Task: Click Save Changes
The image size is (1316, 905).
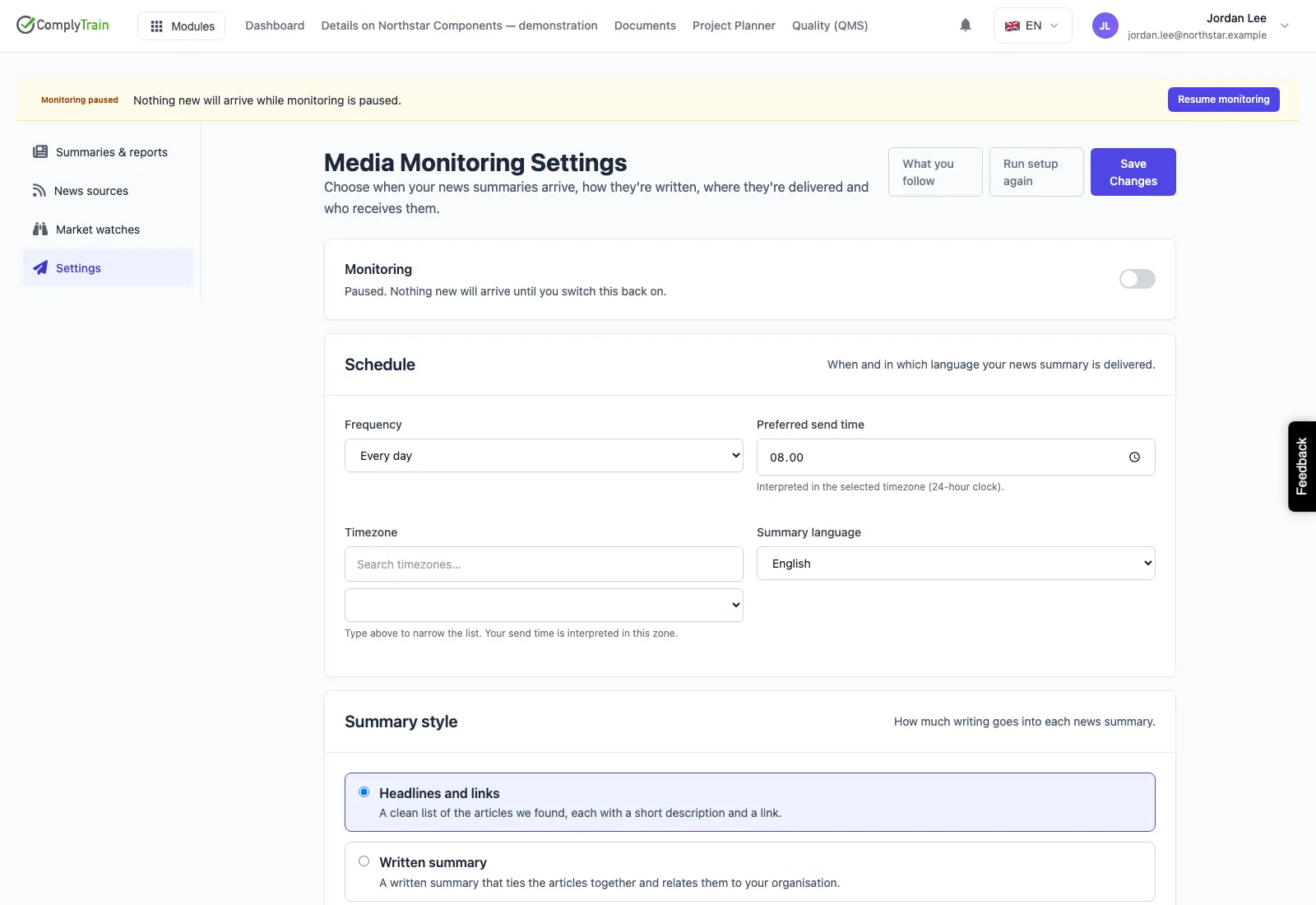Action: point(1133,172)
